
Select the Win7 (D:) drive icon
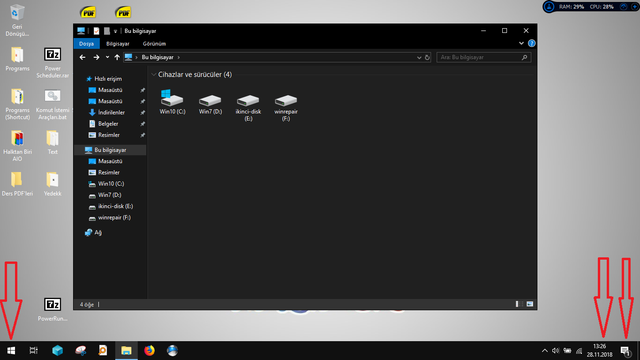pyautogui.click(x=210, y=104)
